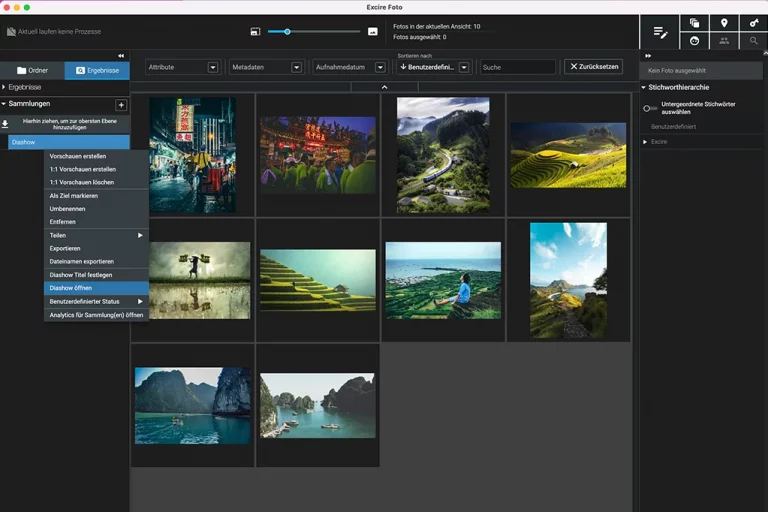The width and height of the screenshot is (768, 512).
Task: Click the key icon in top-right grid
Action: (x=753, y=23)
